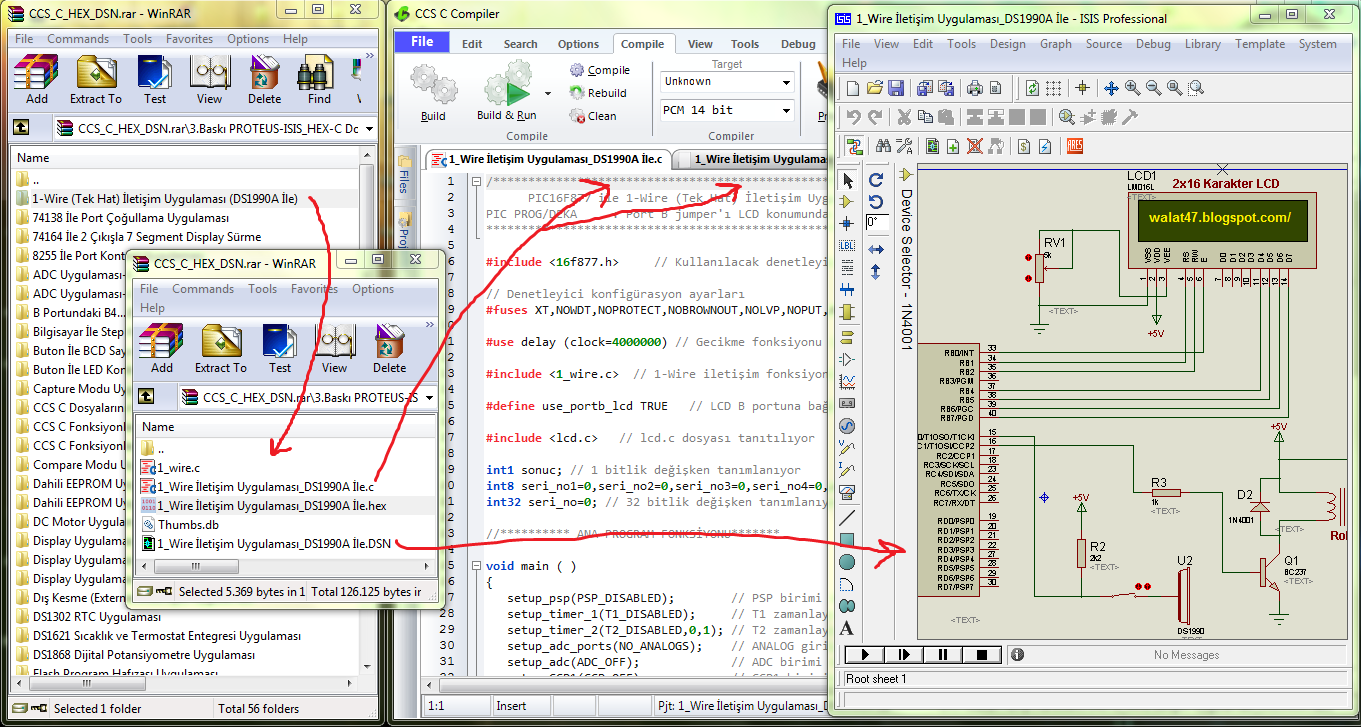Open Favorites menu in front WinRAR window
This screenshot has width=1361, height=727.
point(314,289)
